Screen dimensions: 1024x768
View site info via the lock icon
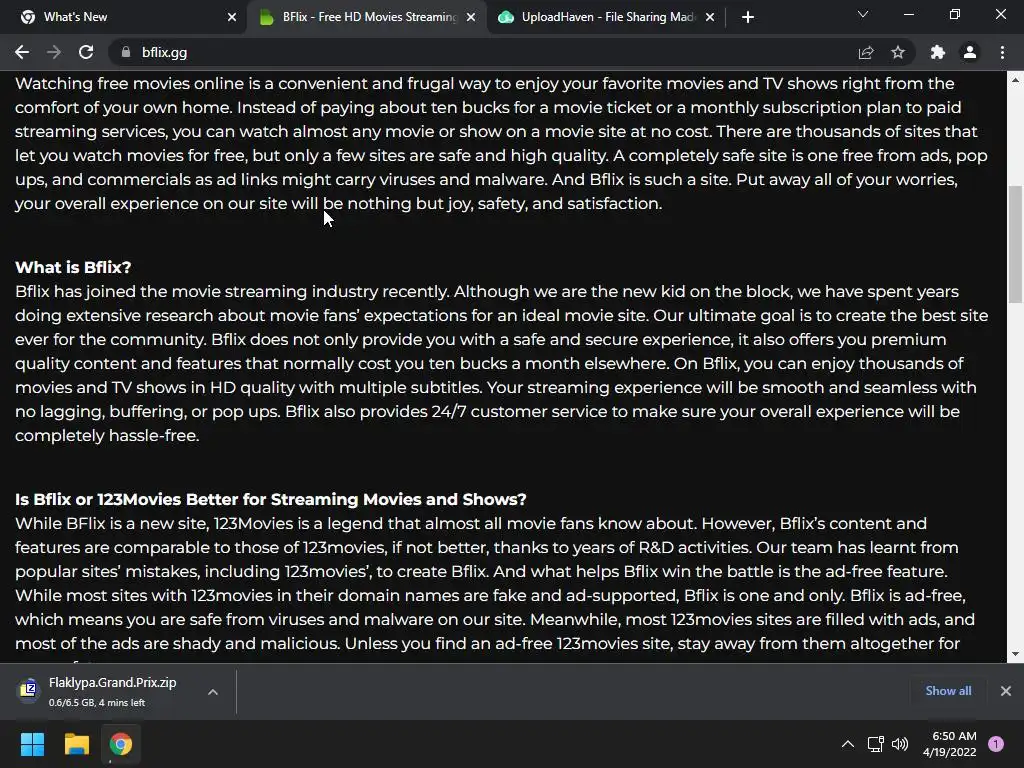point(125,52)
